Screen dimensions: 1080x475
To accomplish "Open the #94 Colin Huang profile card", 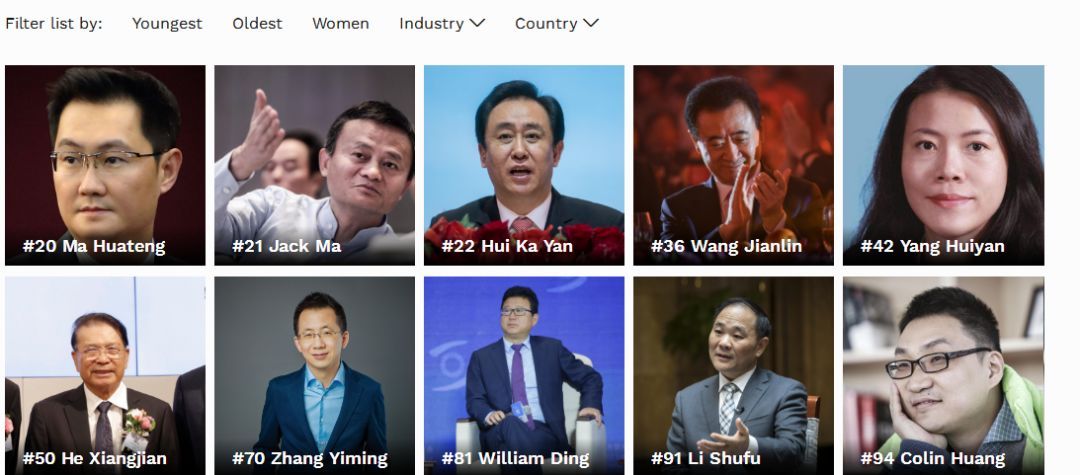I will click(943, 376).
